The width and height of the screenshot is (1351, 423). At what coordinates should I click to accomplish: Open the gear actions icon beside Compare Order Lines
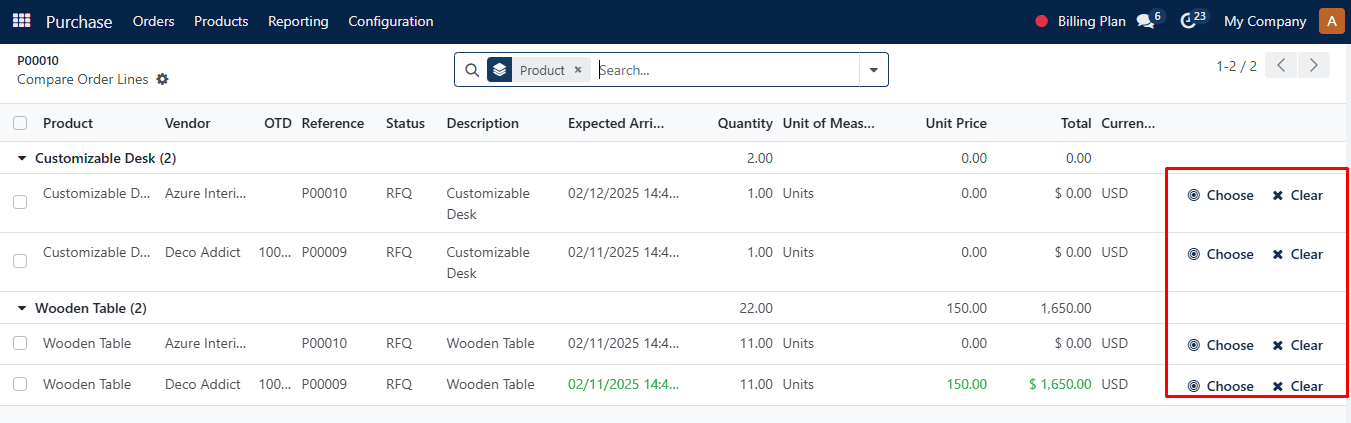coord(163,79)
